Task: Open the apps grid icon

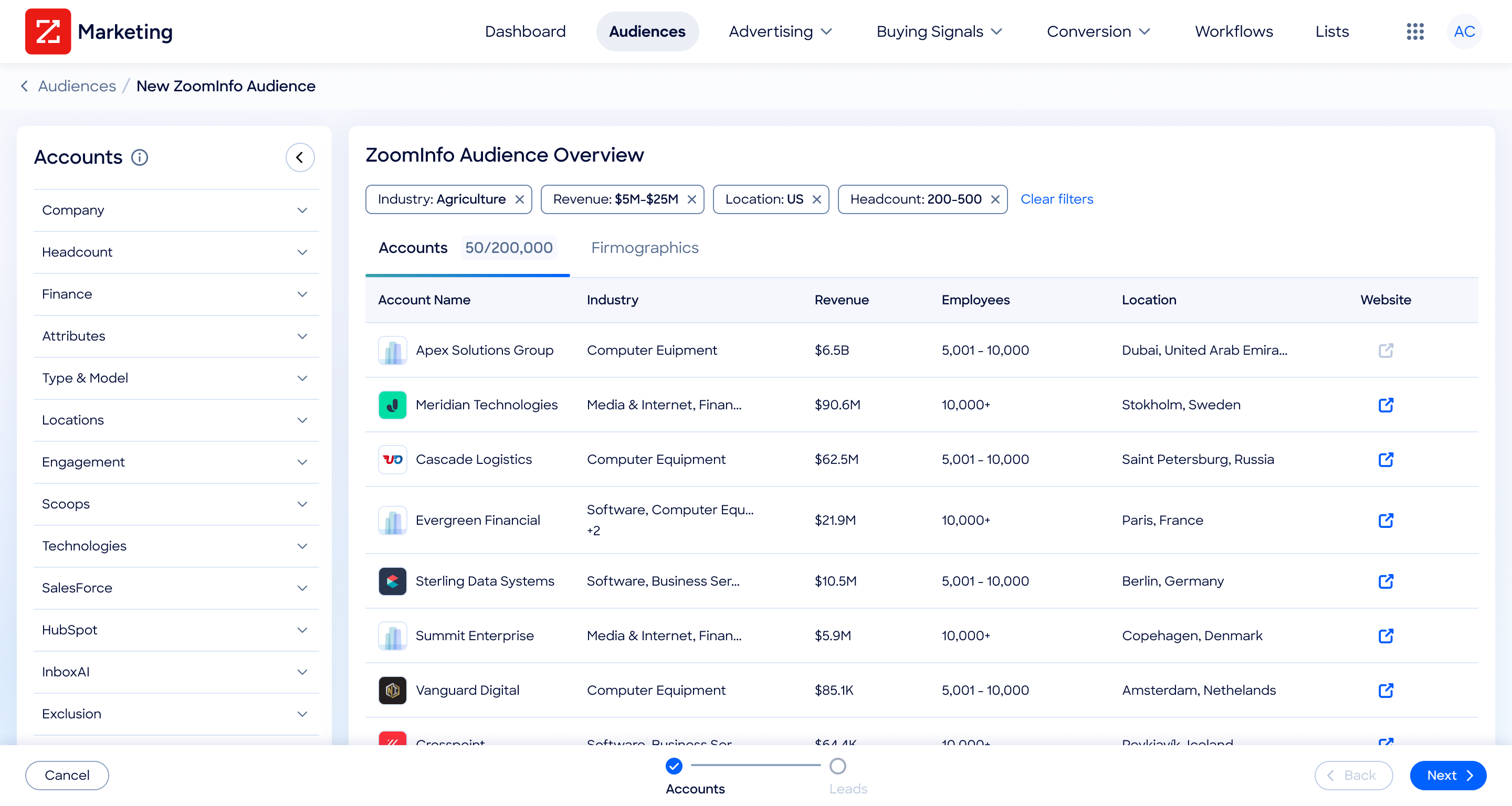Action: (x=1414, y=31)
